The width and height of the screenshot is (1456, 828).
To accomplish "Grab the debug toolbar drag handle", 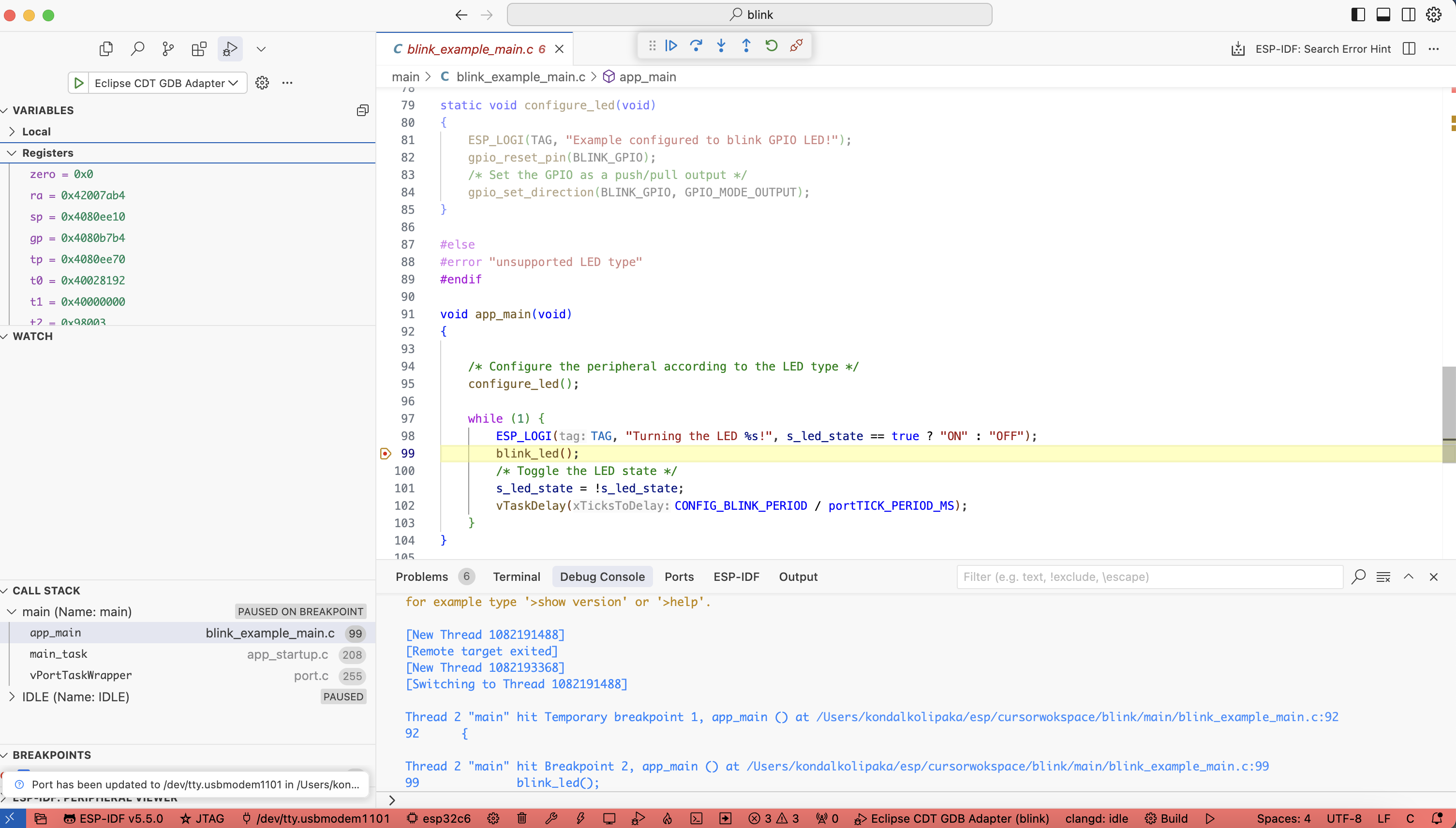I will point(653,45).
